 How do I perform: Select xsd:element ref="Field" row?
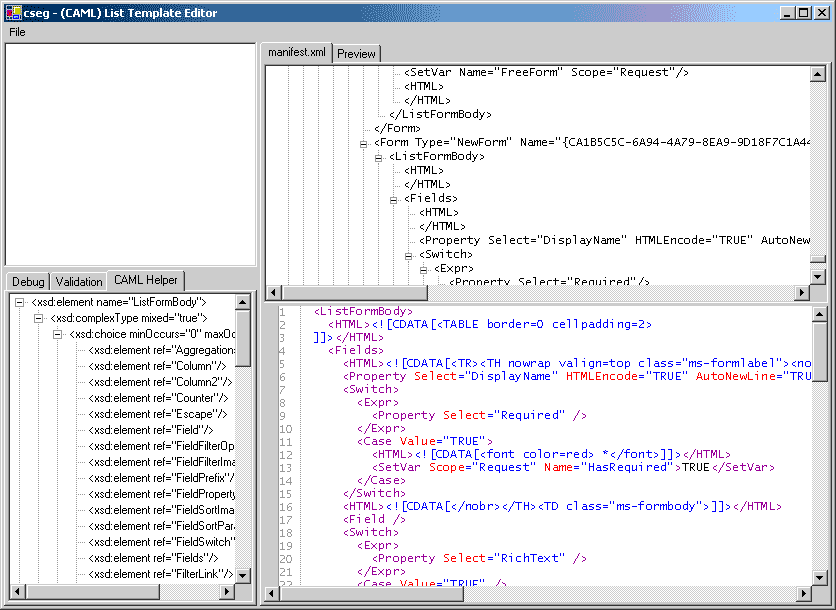coord(151,430)
